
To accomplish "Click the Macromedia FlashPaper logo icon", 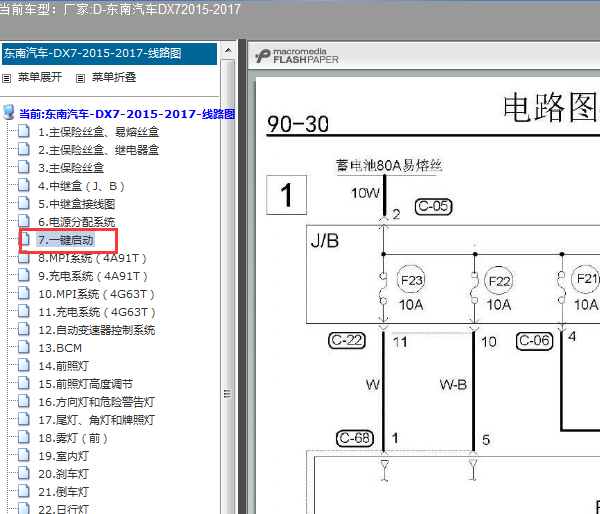I will 262,56.
